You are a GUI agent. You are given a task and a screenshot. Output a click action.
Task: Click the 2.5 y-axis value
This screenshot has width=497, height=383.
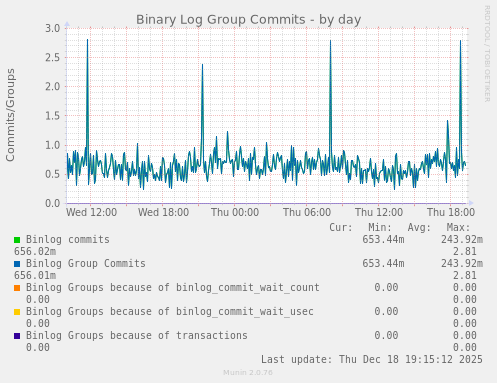click(53, 58)
